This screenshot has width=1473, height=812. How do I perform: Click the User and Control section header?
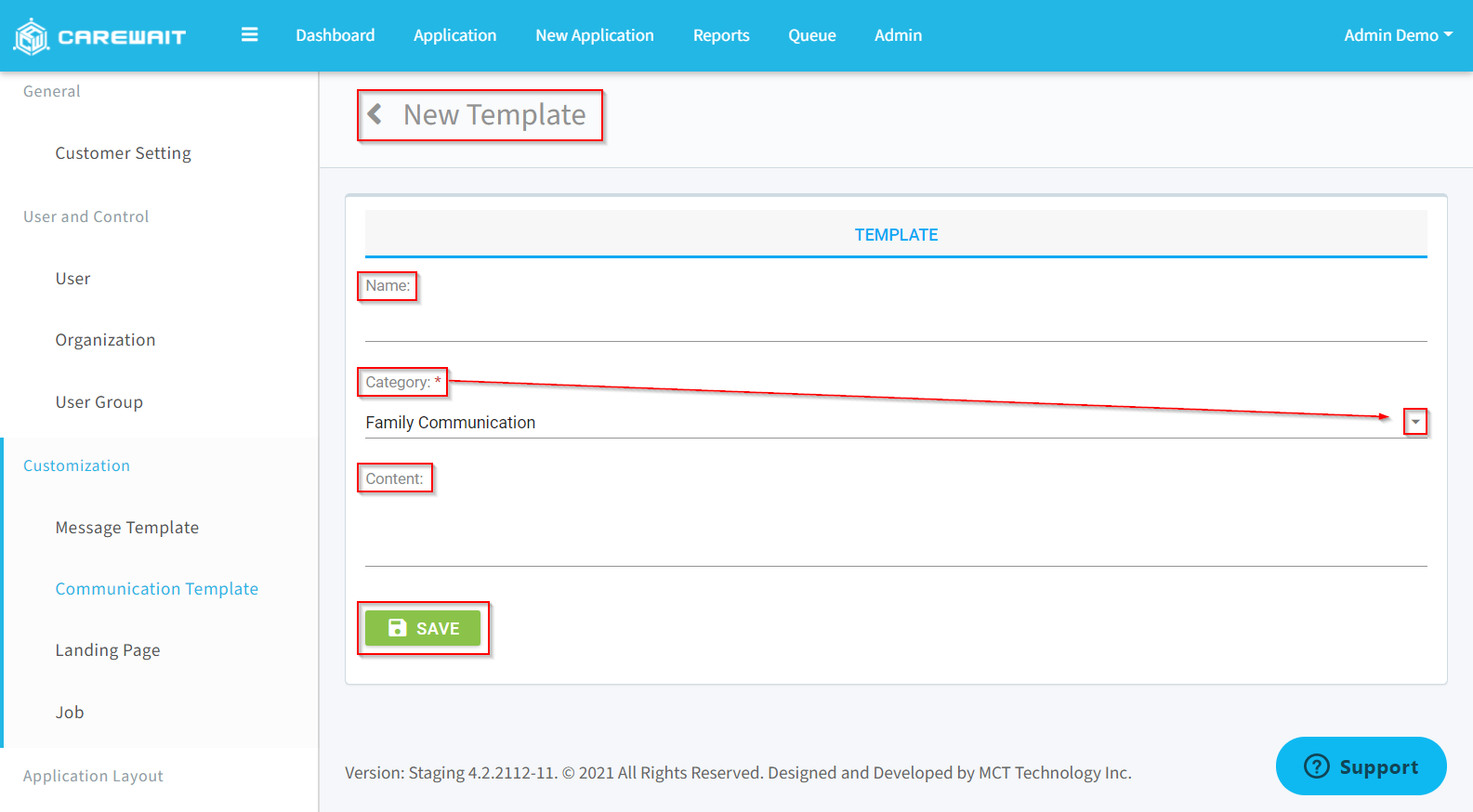pyautogui.click(x=85, y=216)
